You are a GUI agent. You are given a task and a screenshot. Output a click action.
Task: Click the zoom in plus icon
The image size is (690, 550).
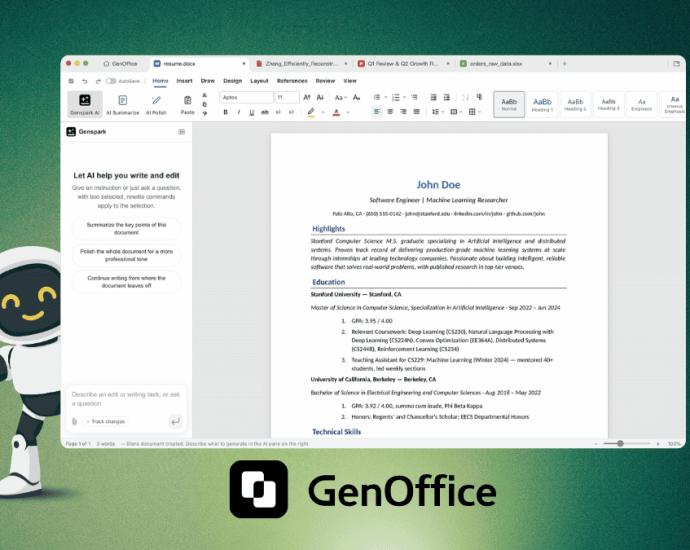(658, 444)
